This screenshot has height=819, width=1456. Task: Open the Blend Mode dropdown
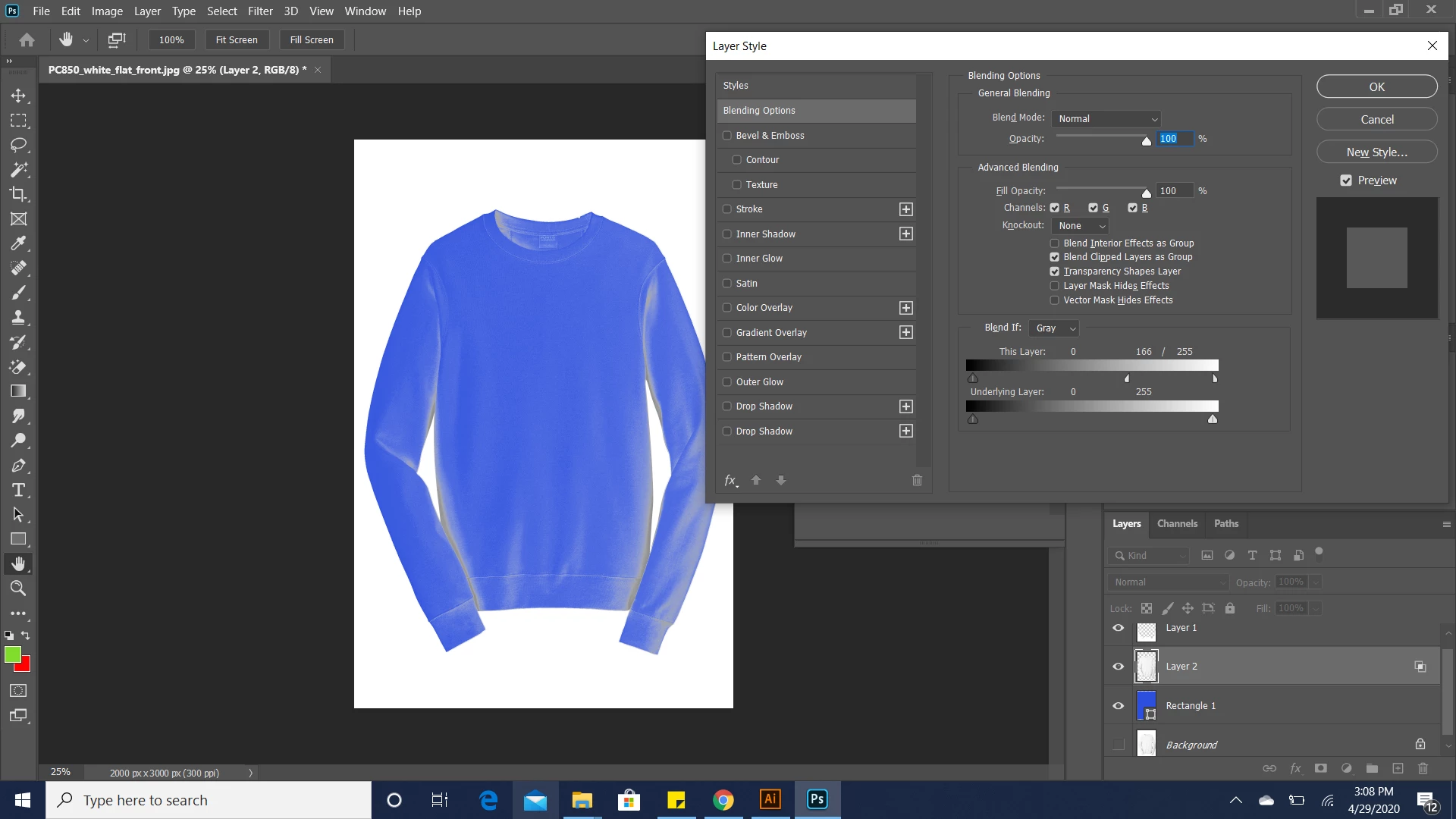click(1106, 119)
